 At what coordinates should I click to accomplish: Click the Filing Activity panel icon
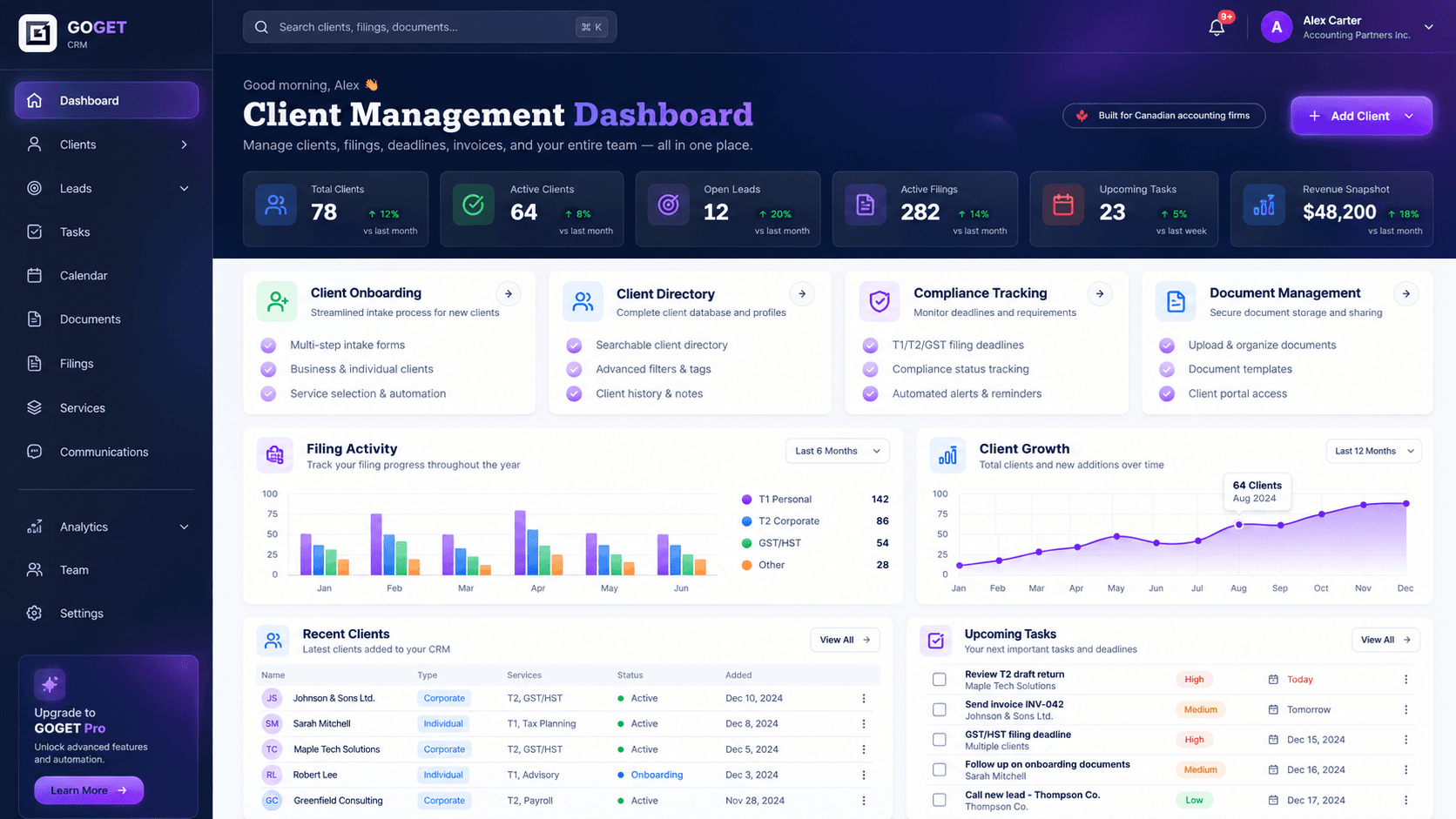274,454
